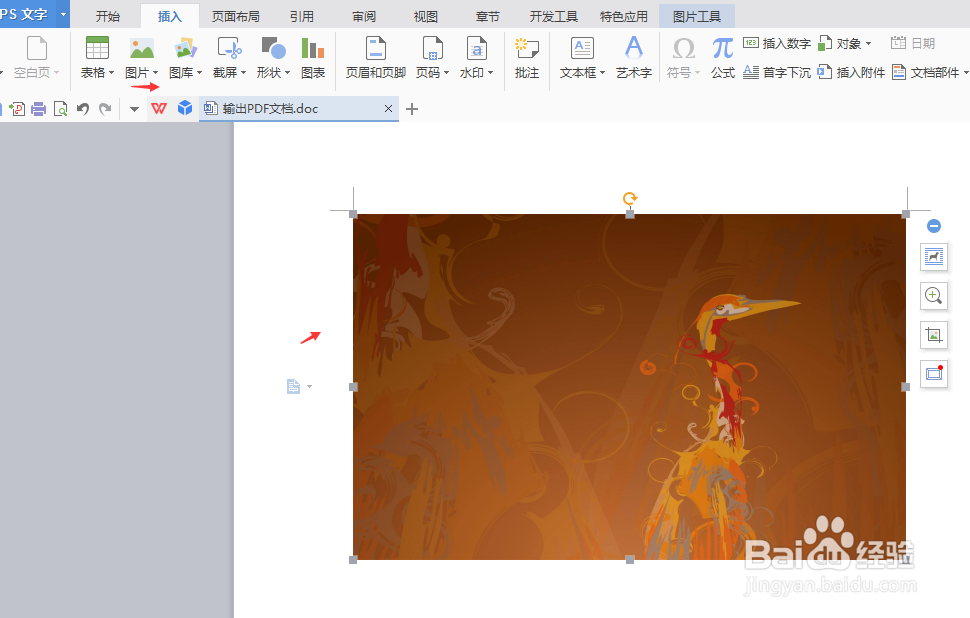Click the red WPS W icon

tap(159, 109)
